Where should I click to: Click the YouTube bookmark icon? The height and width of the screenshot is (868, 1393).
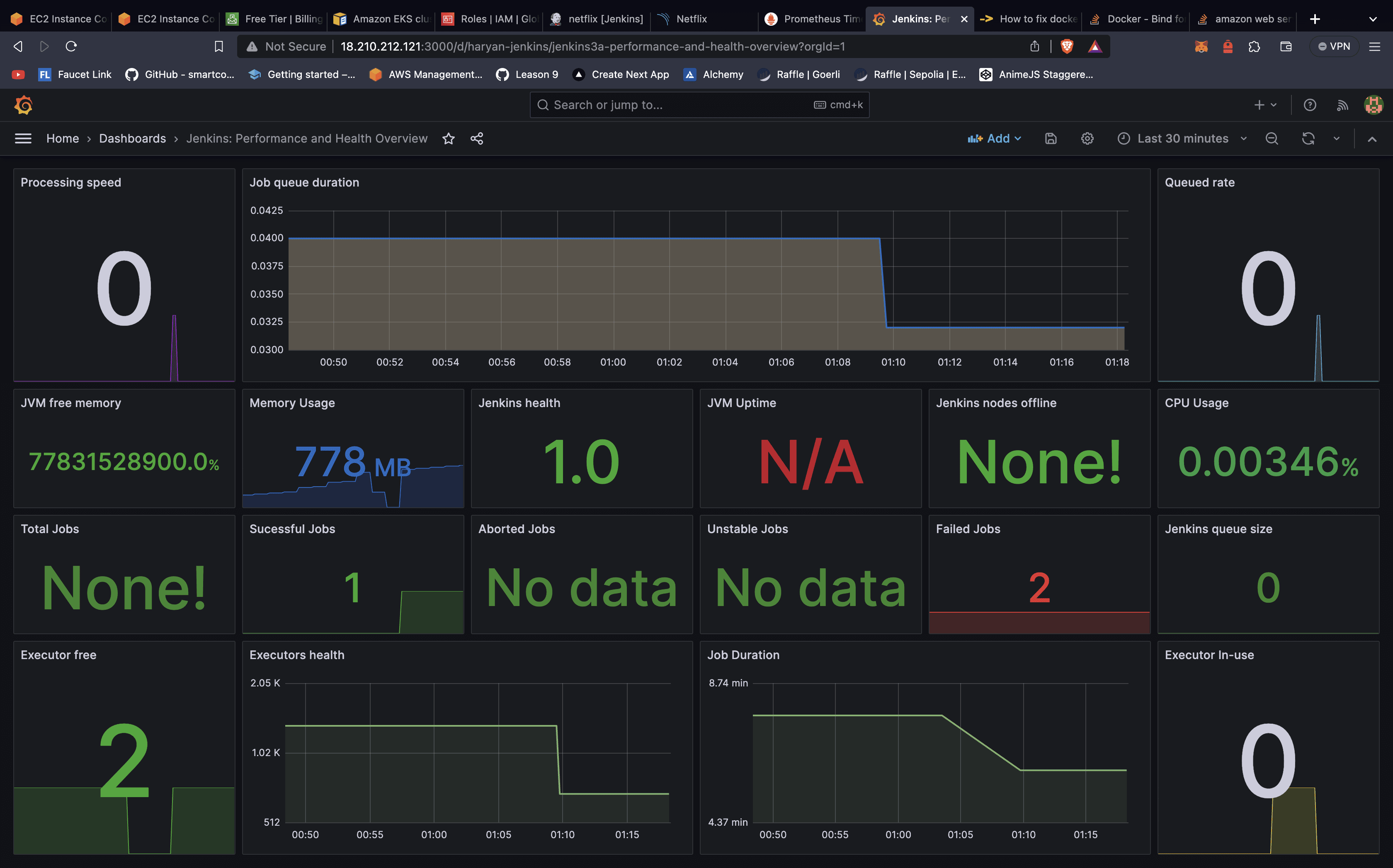(x=18, y=75)
